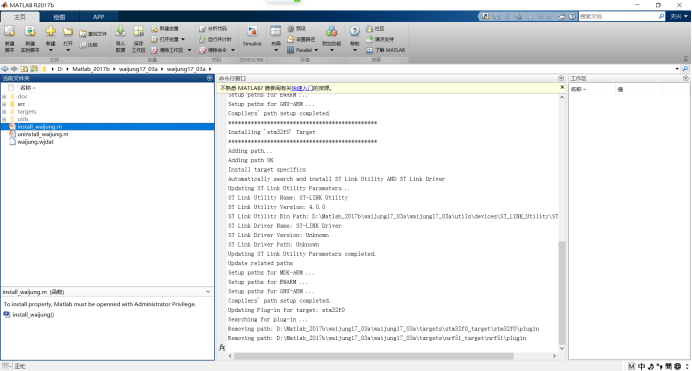Click 查找文件 (Find Files) button

tap(93, 34)
